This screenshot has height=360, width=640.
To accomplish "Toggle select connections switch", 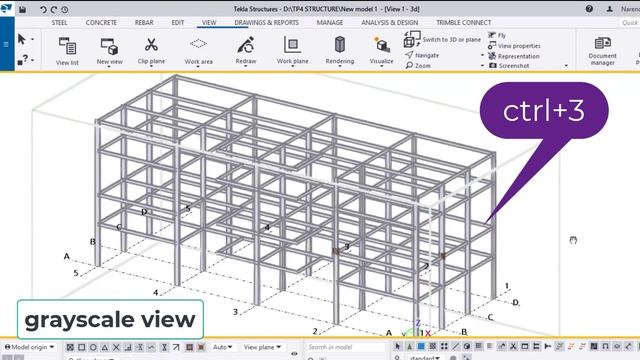I will coord(409,347).
